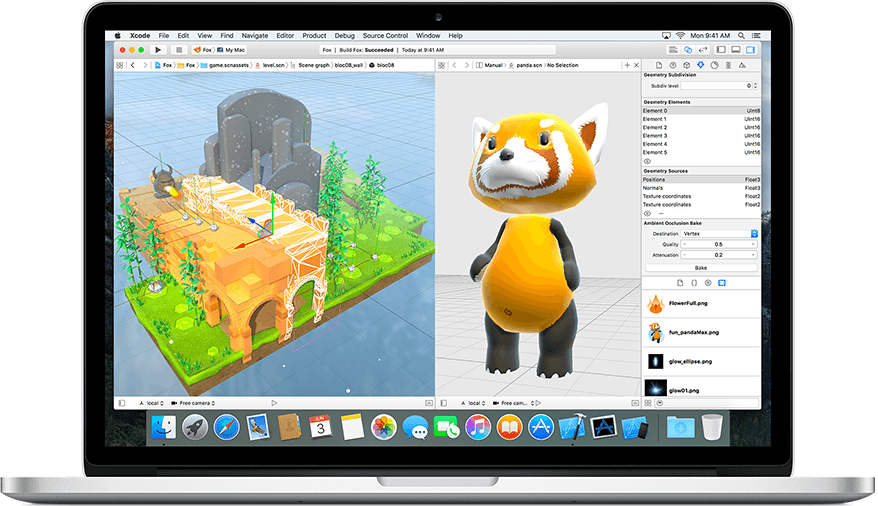
Task: Open the Physics inspector spring icon
Action: click(728, 65)
